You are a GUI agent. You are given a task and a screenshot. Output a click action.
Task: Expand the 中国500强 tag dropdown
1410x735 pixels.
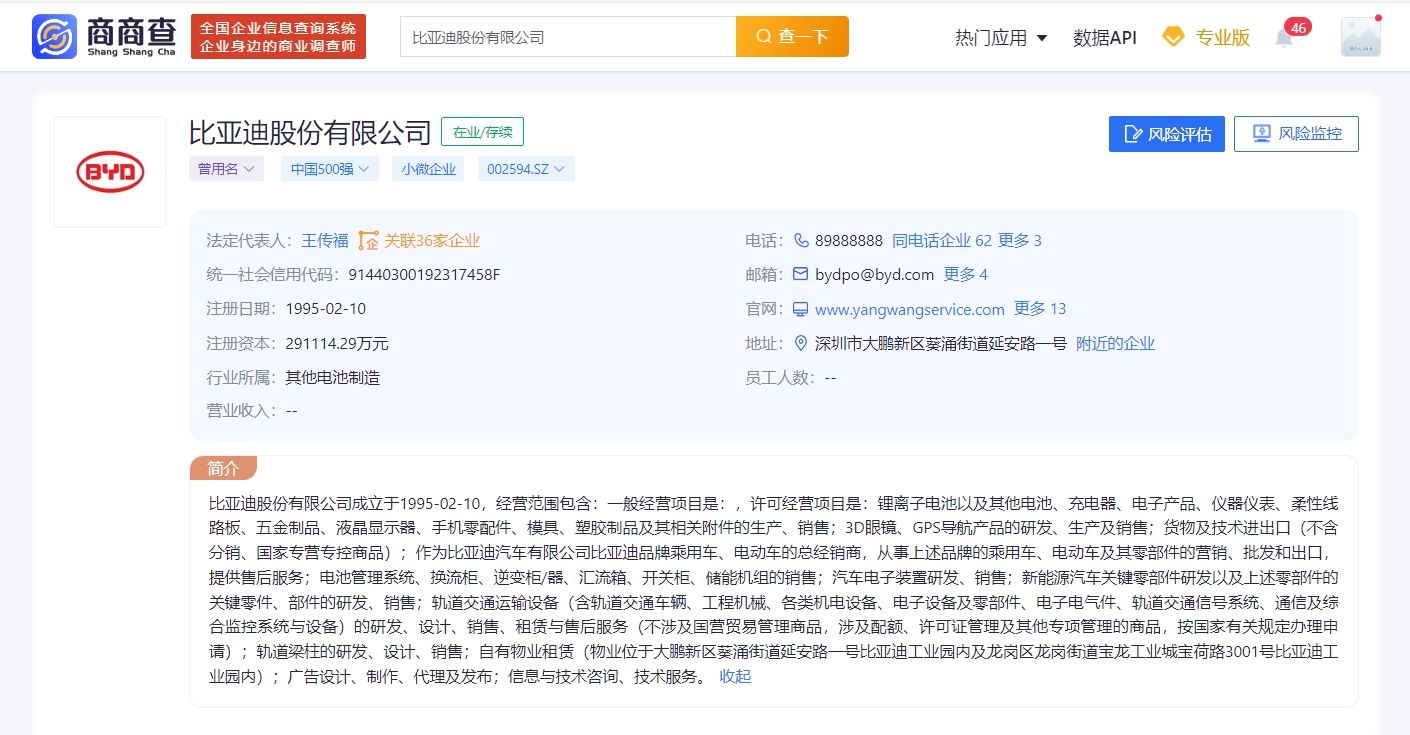[x=329, y=169]
